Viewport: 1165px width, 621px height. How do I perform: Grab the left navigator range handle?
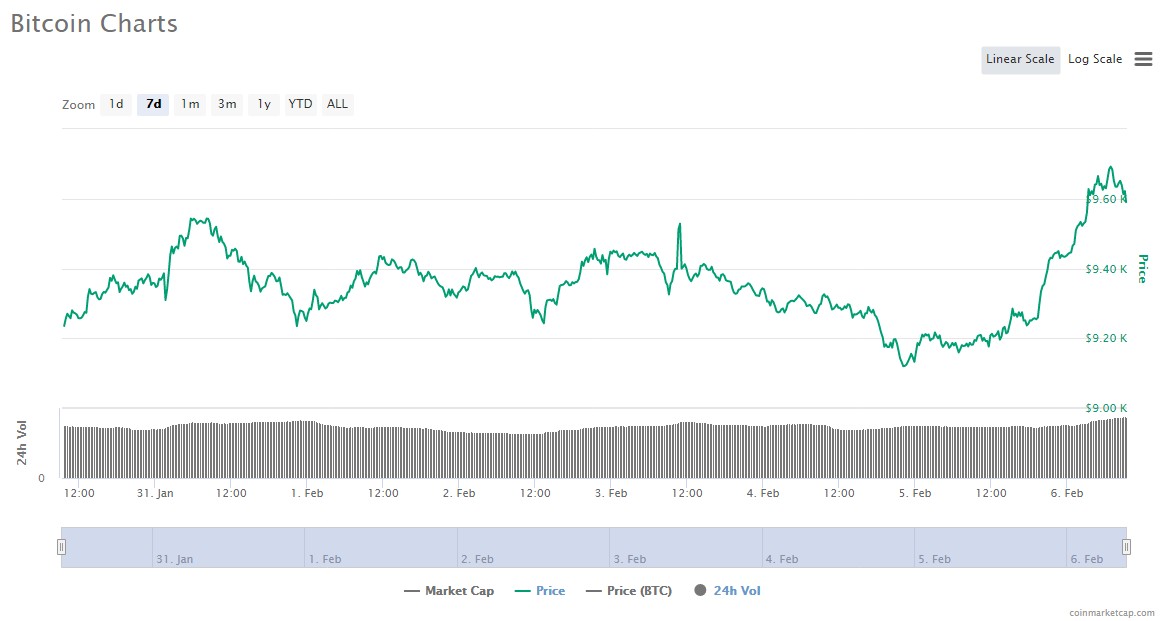(61, 547)
